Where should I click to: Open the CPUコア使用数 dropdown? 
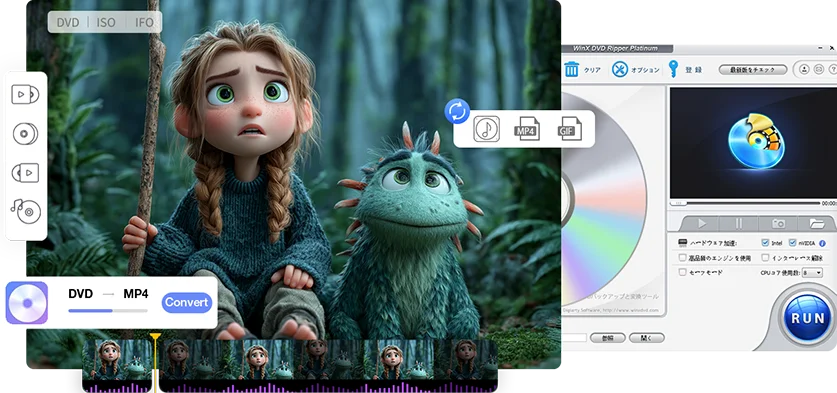coord(812,272)
